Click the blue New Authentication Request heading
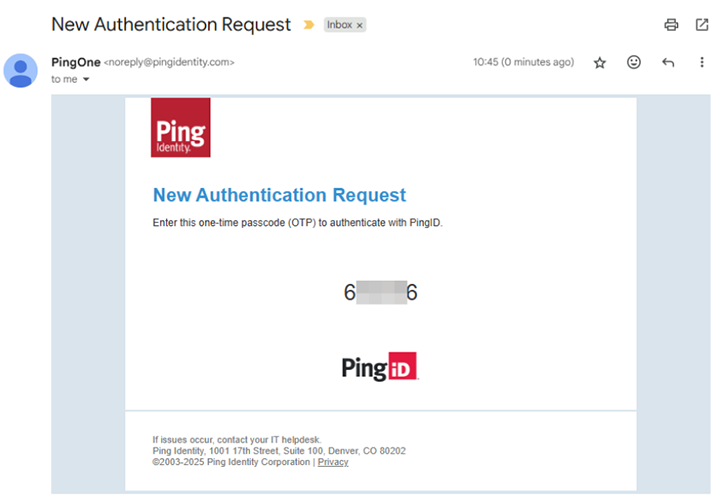Screen dimensions: 720x501 [279, 195]
